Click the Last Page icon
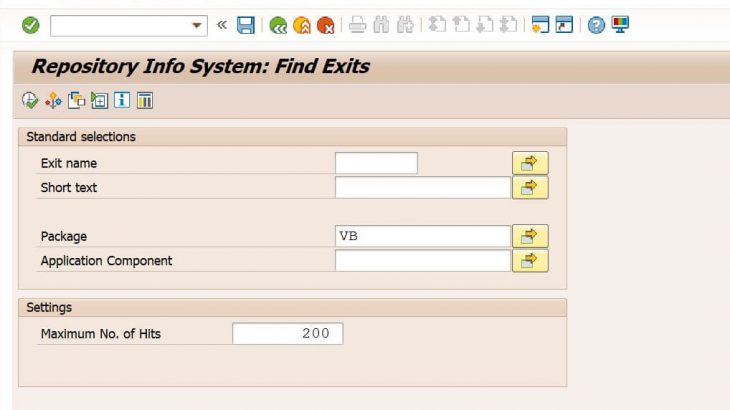The height and width of the screenshot is (410, 730). point(508,24)
